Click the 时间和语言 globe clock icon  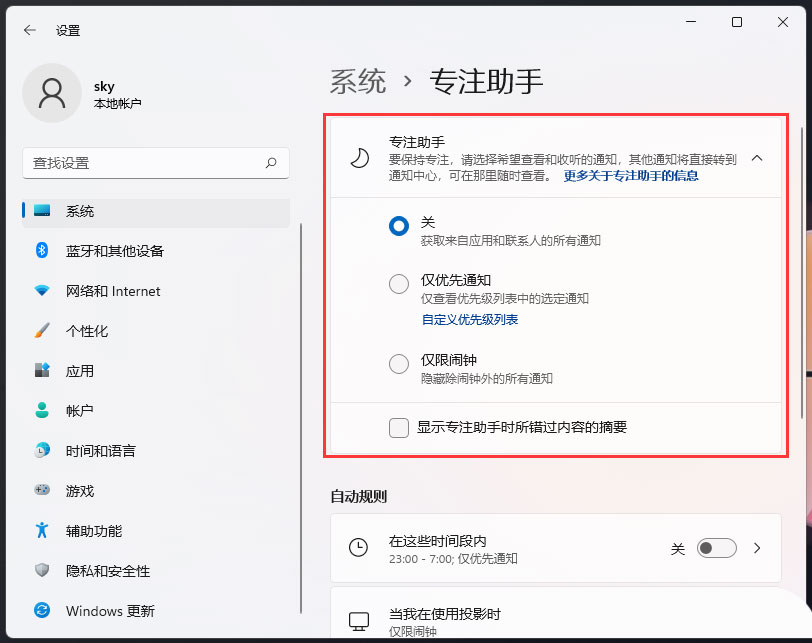pyautogui.click(x=42, y=450)
